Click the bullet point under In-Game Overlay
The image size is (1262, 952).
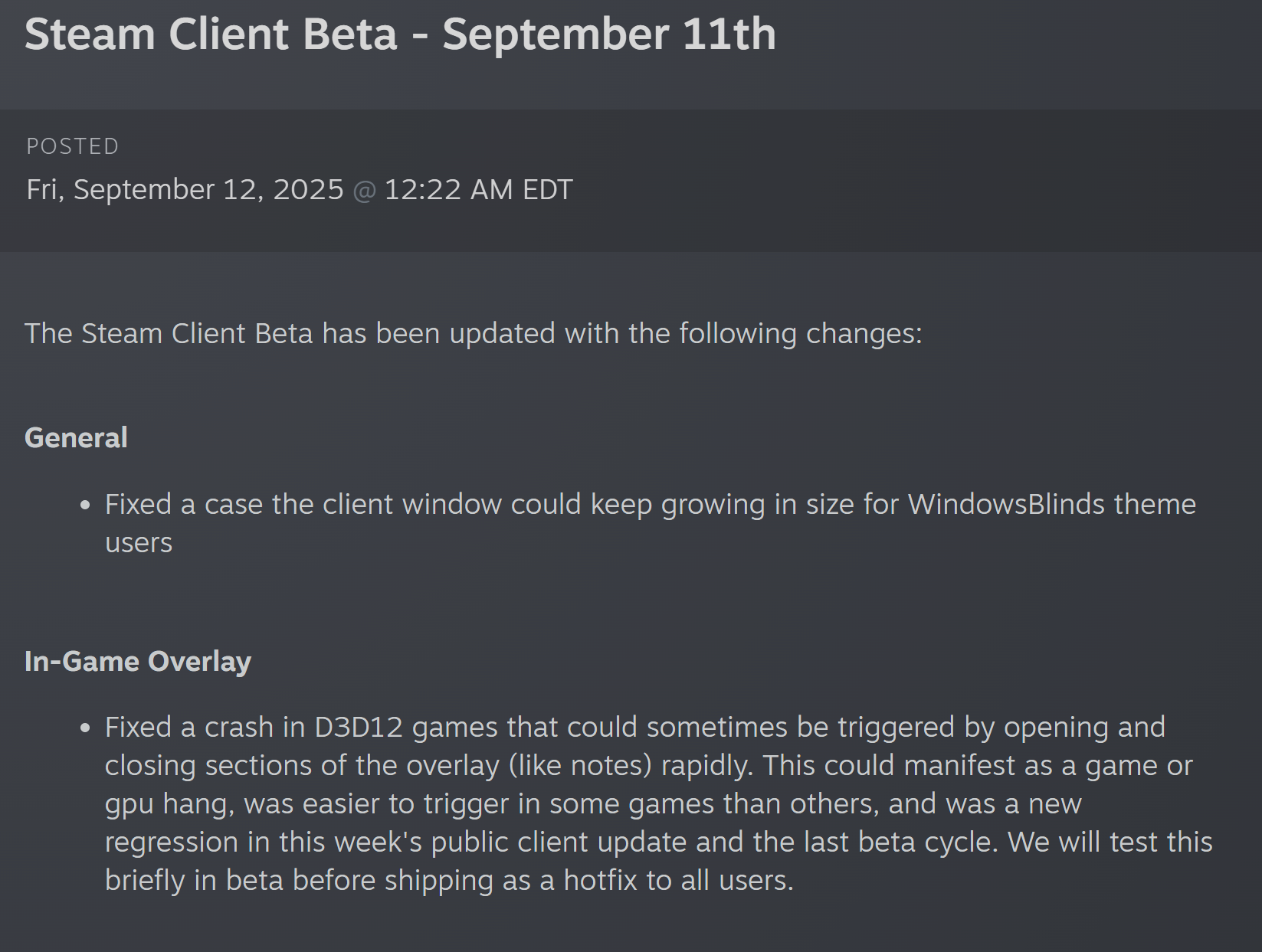pyautogui.click(x=85, y=728)
